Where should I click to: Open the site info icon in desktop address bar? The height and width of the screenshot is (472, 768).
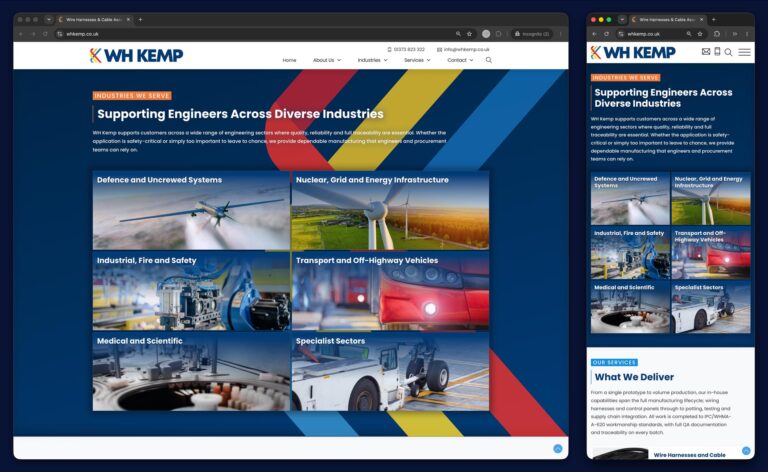click(60, 34)
